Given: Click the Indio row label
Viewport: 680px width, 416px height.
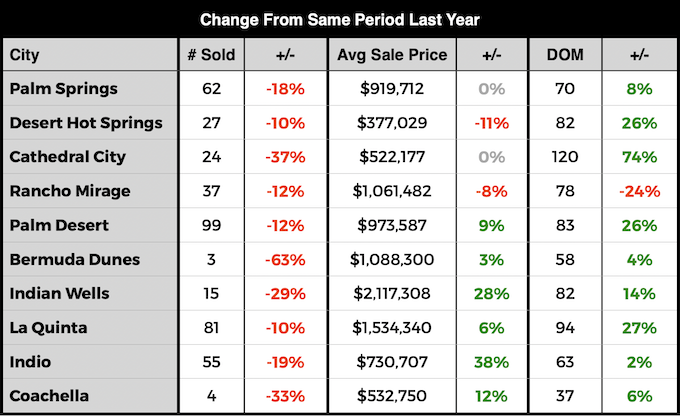Looking at the screenshot, I should [x=30, y=361].
